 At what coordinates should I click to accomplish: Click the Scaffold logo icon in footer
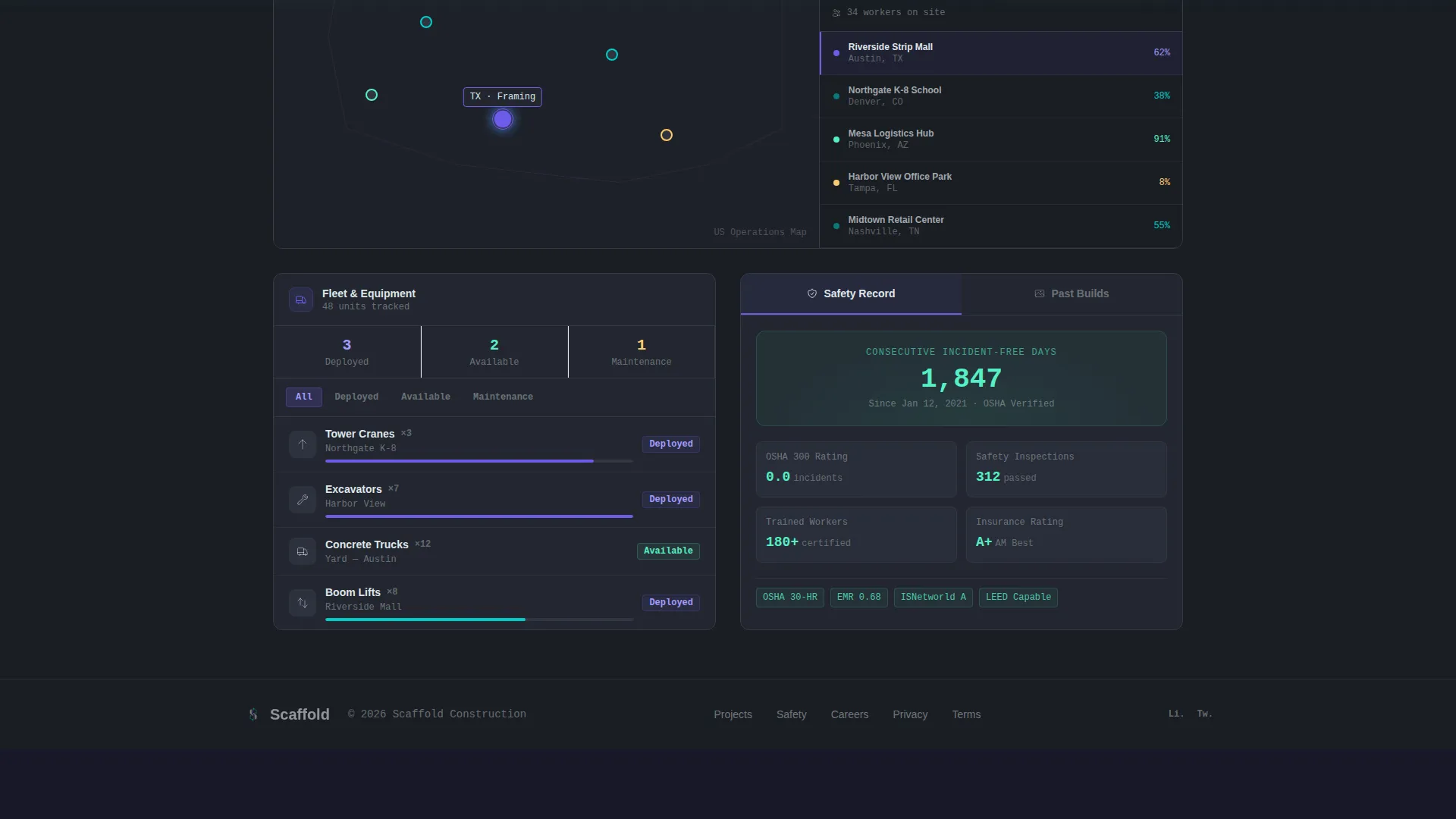click(x=253, y=714)
